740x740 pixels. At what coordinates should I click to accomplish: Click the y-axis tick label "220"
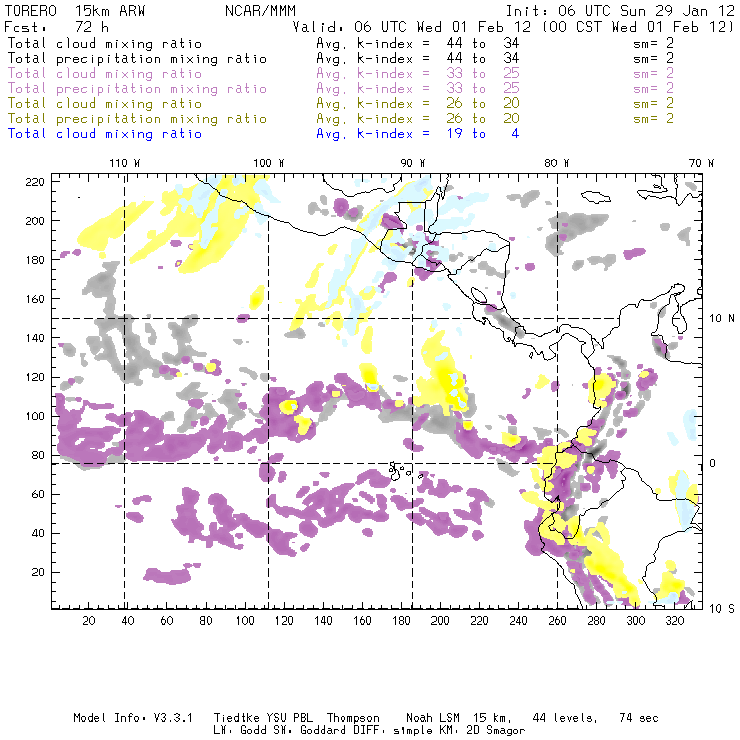tap(35, 182)
